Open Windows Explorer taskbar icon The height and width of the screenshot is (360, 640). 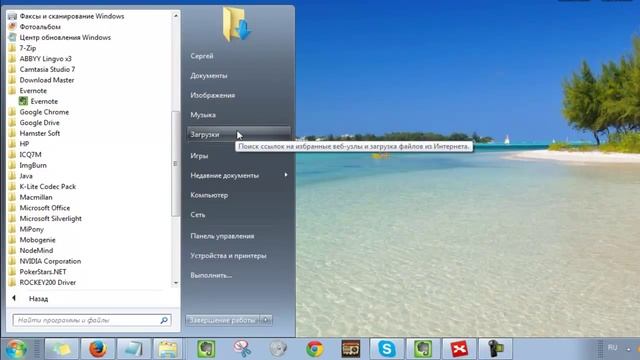coord(168,349)
